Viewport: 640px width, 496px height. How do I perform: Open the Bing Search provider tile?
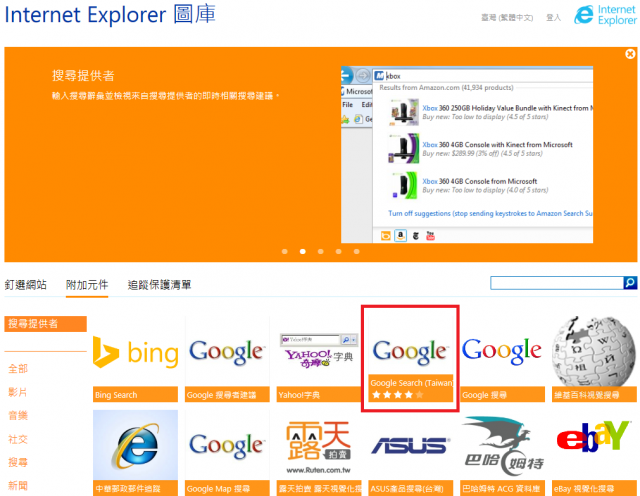[x=136, y=360]
